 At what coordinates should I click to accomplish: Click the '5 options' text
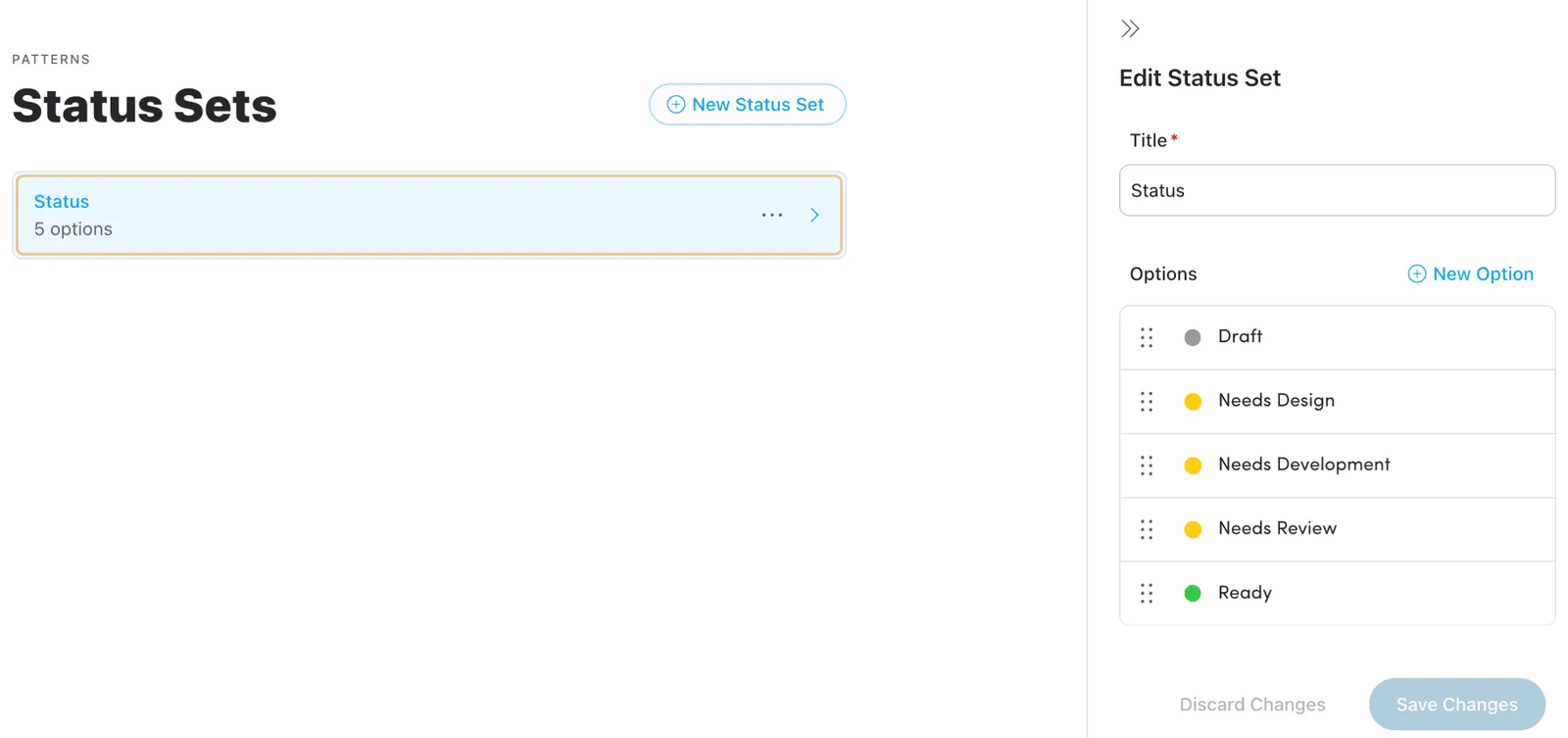pyautogui.click(x=73, y=229)
